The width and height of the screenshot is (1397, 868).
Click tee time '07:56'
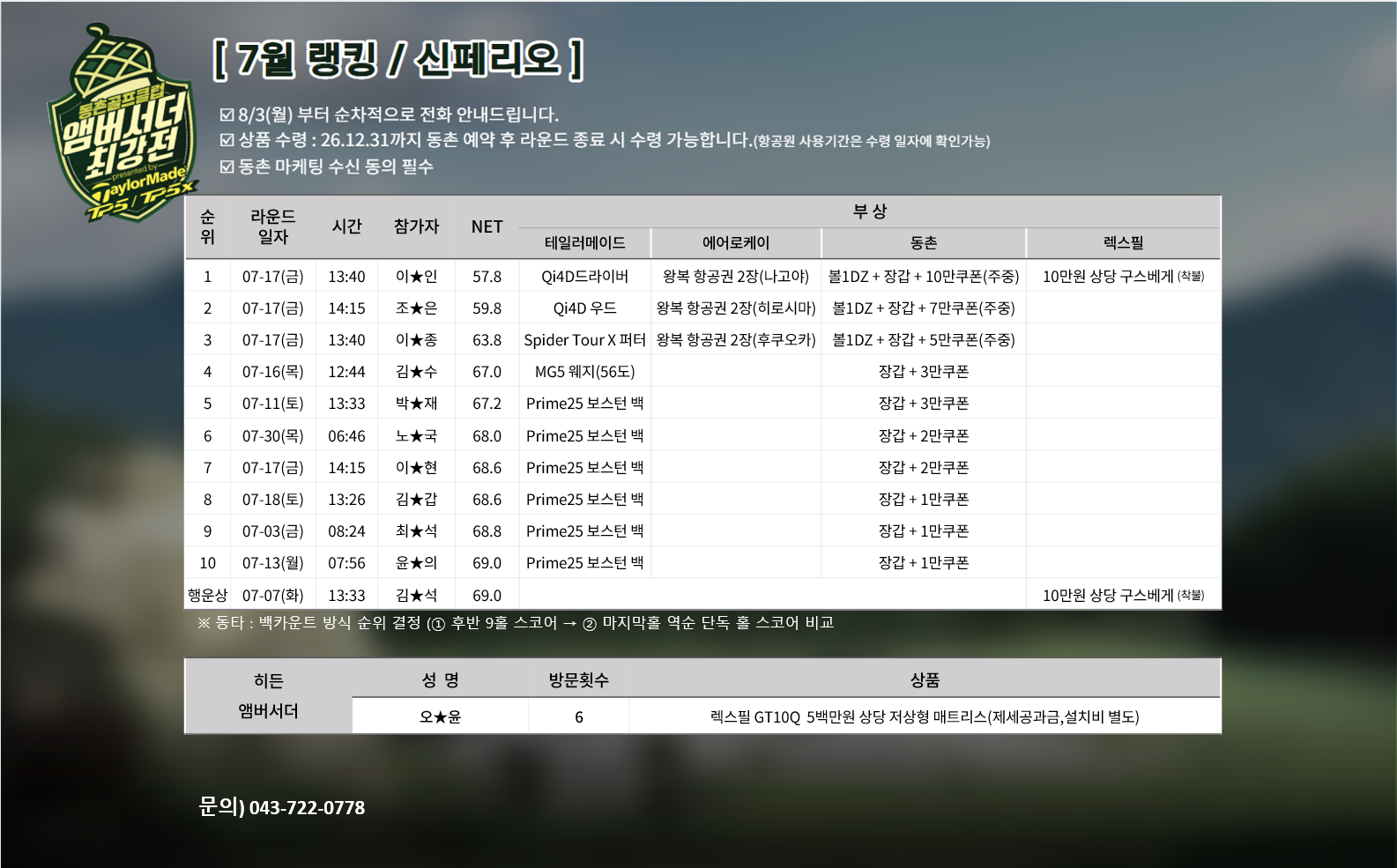(x=346, y=563)
